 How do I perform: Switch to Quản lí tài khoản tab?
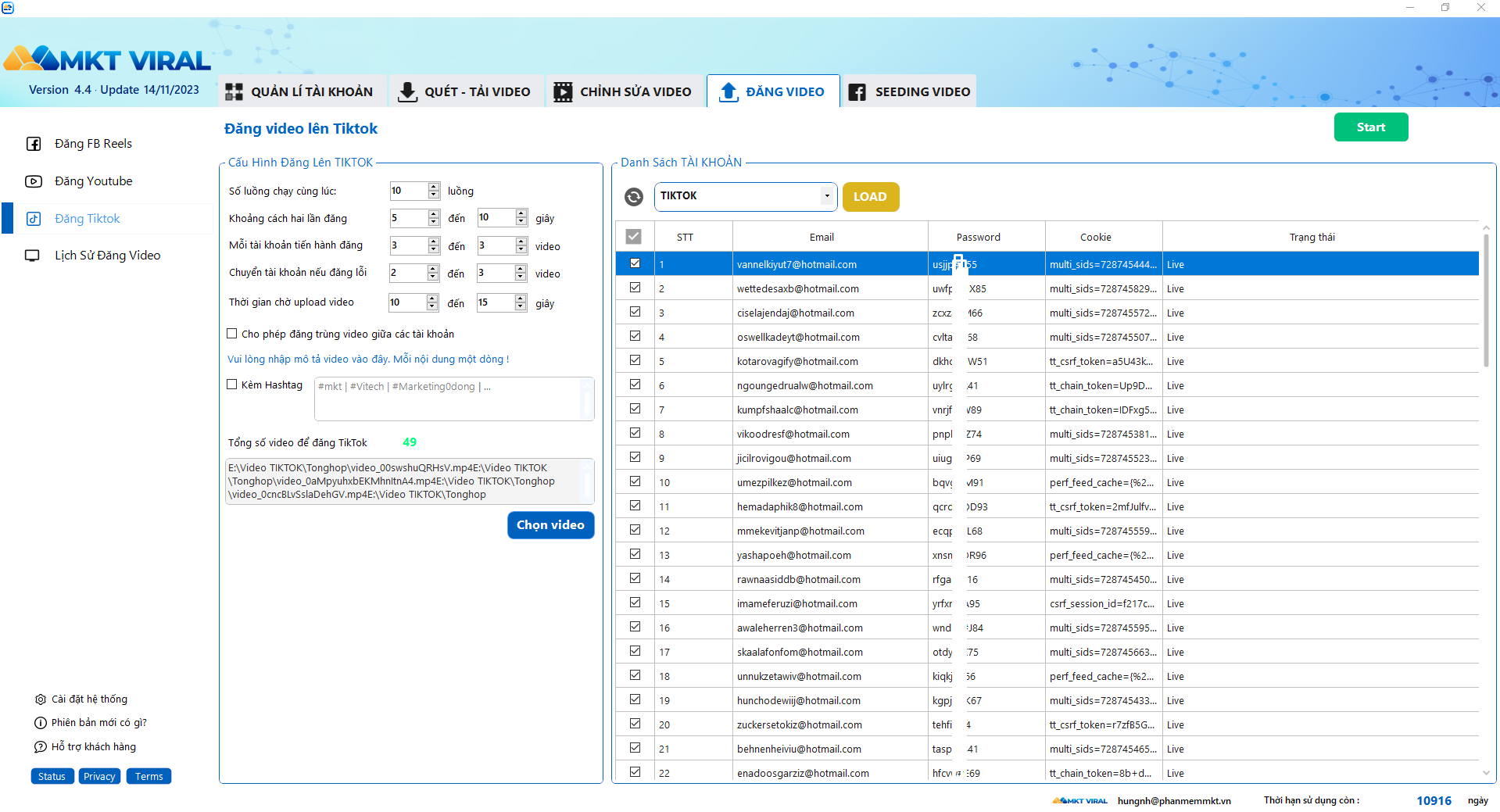pyautogui.click(x=301, y=91)
